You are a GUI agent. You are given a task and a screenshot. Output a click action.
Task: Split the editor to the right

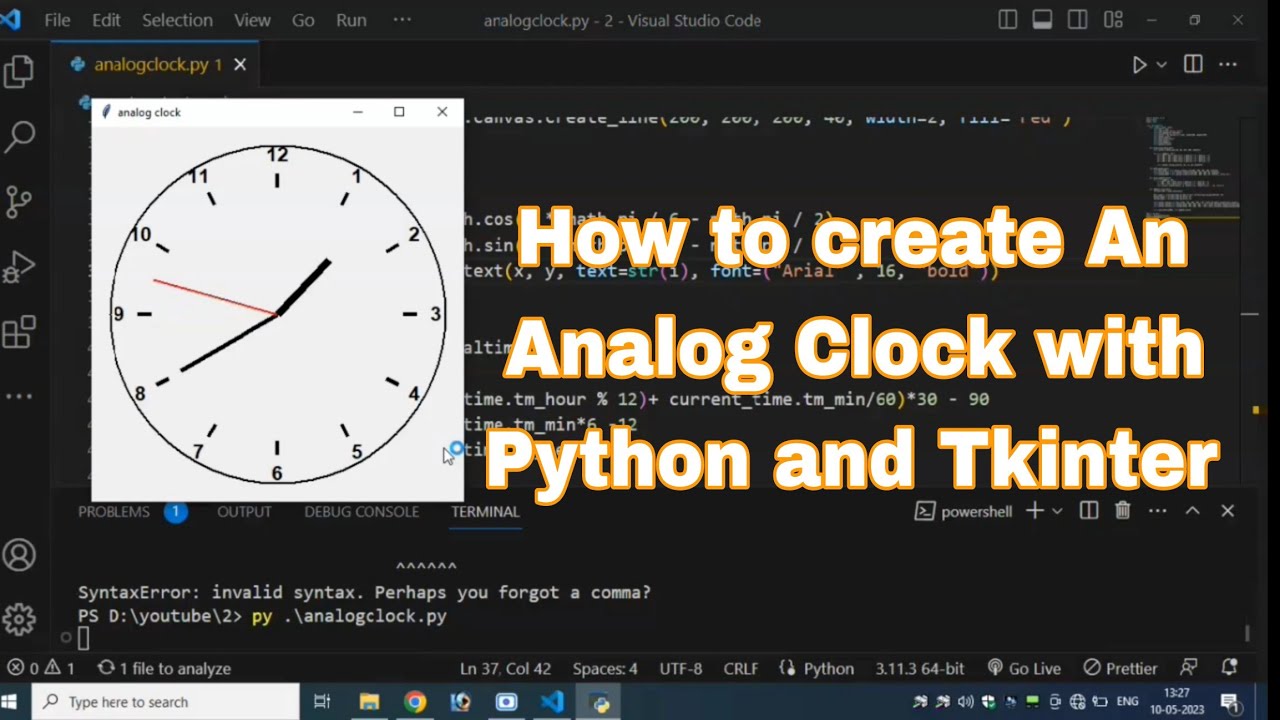1193,64
